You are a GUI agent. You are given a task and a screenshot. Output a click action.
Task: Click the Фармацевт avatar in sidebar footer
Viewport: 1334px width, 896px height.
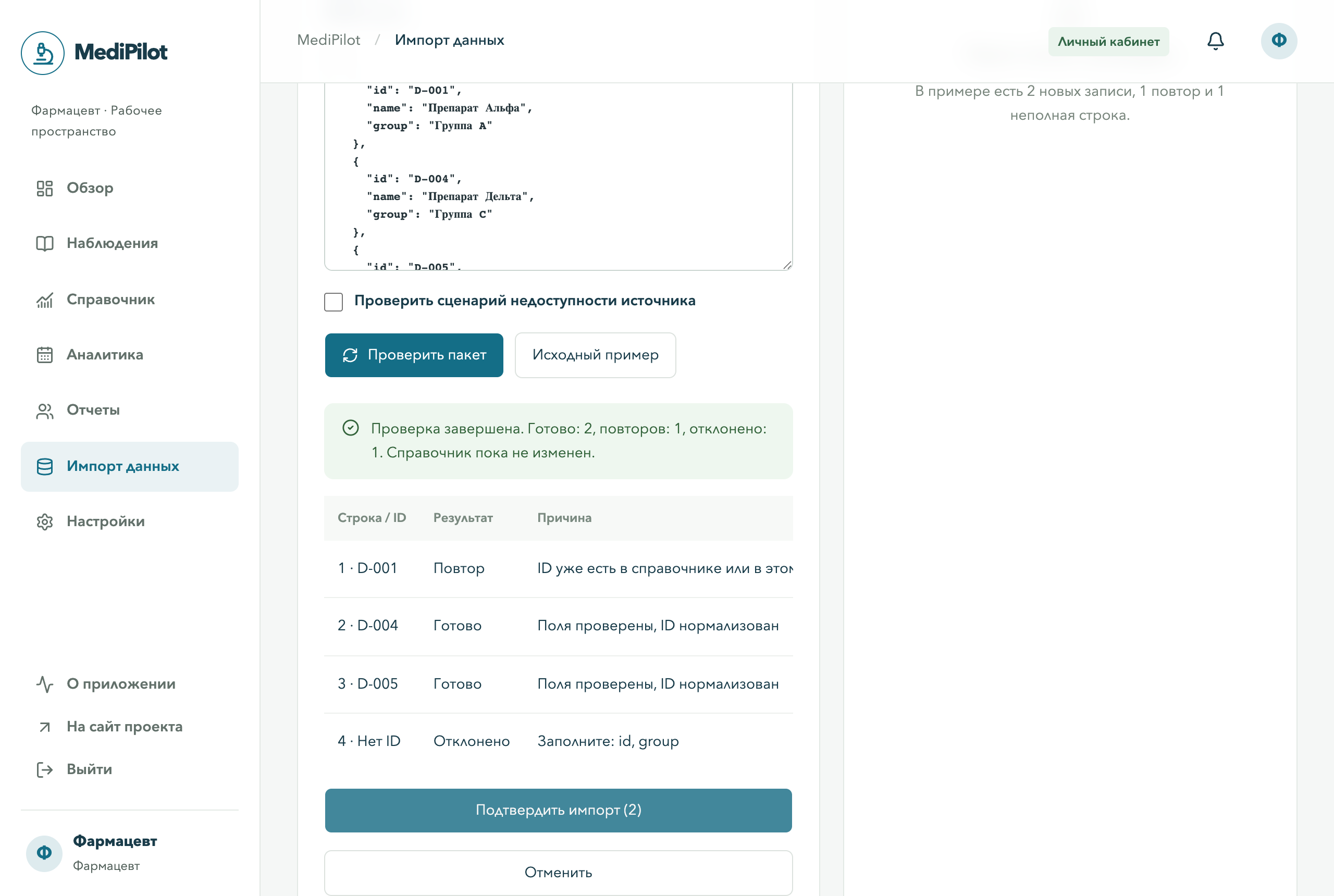point(44,853)
